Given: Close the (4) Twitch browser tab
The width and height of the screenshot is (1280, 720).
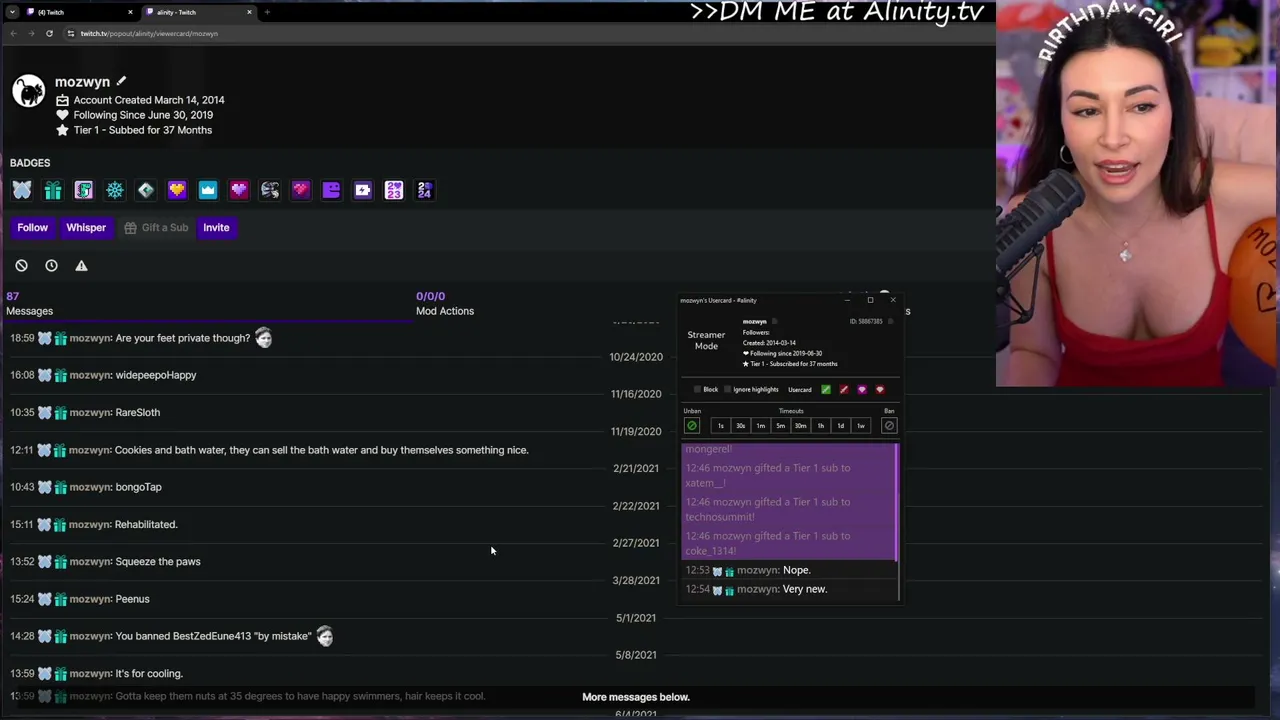Looking at the screenshot, I should point(130,12).
